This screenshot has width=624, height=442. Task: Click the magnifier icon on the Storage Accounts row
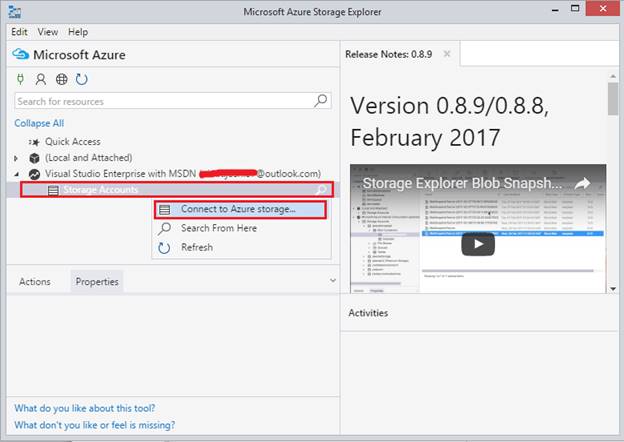coord(321,190)
